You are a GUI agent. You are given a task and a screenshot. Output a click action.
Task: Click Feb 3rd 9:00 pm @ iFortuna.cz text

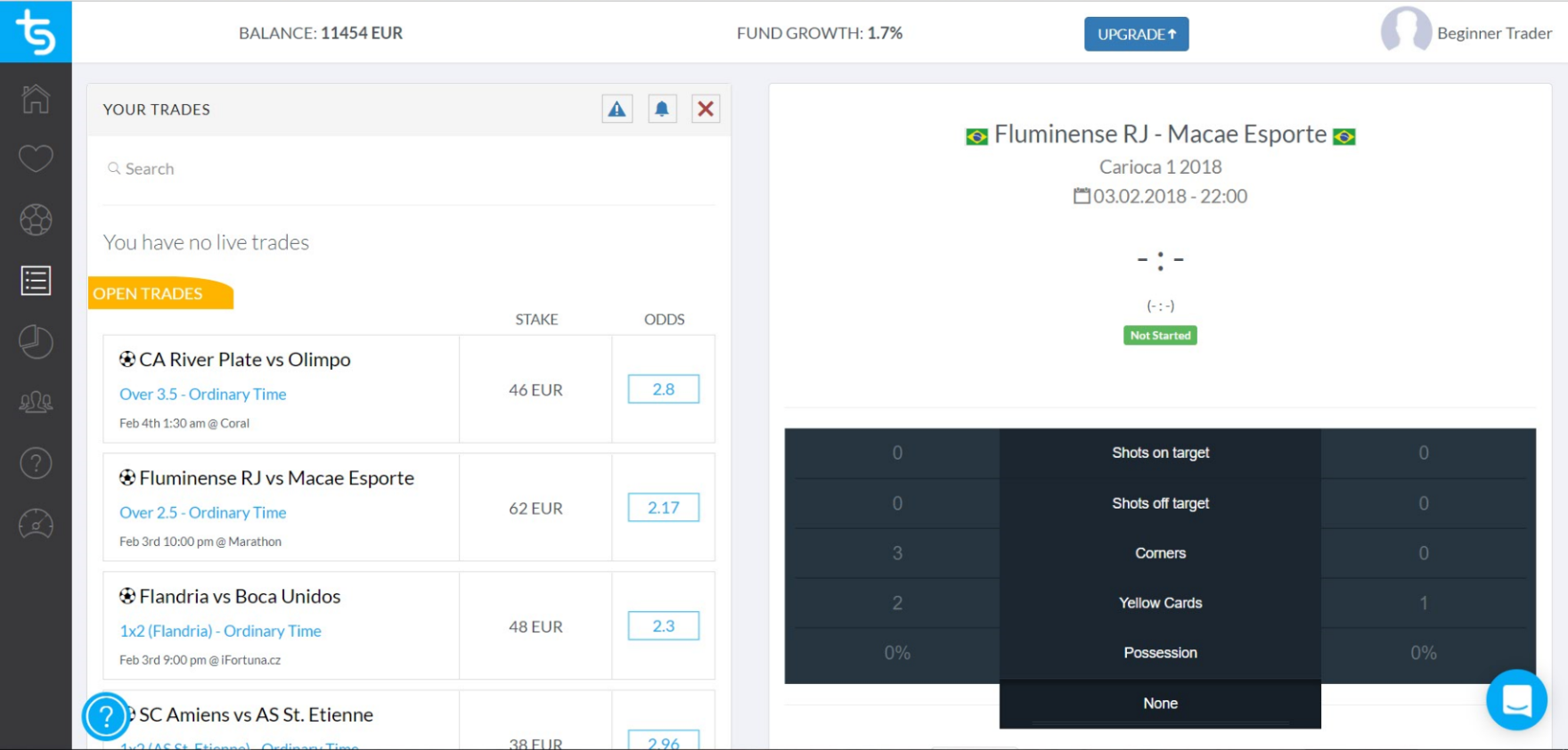tap(200, 660)
